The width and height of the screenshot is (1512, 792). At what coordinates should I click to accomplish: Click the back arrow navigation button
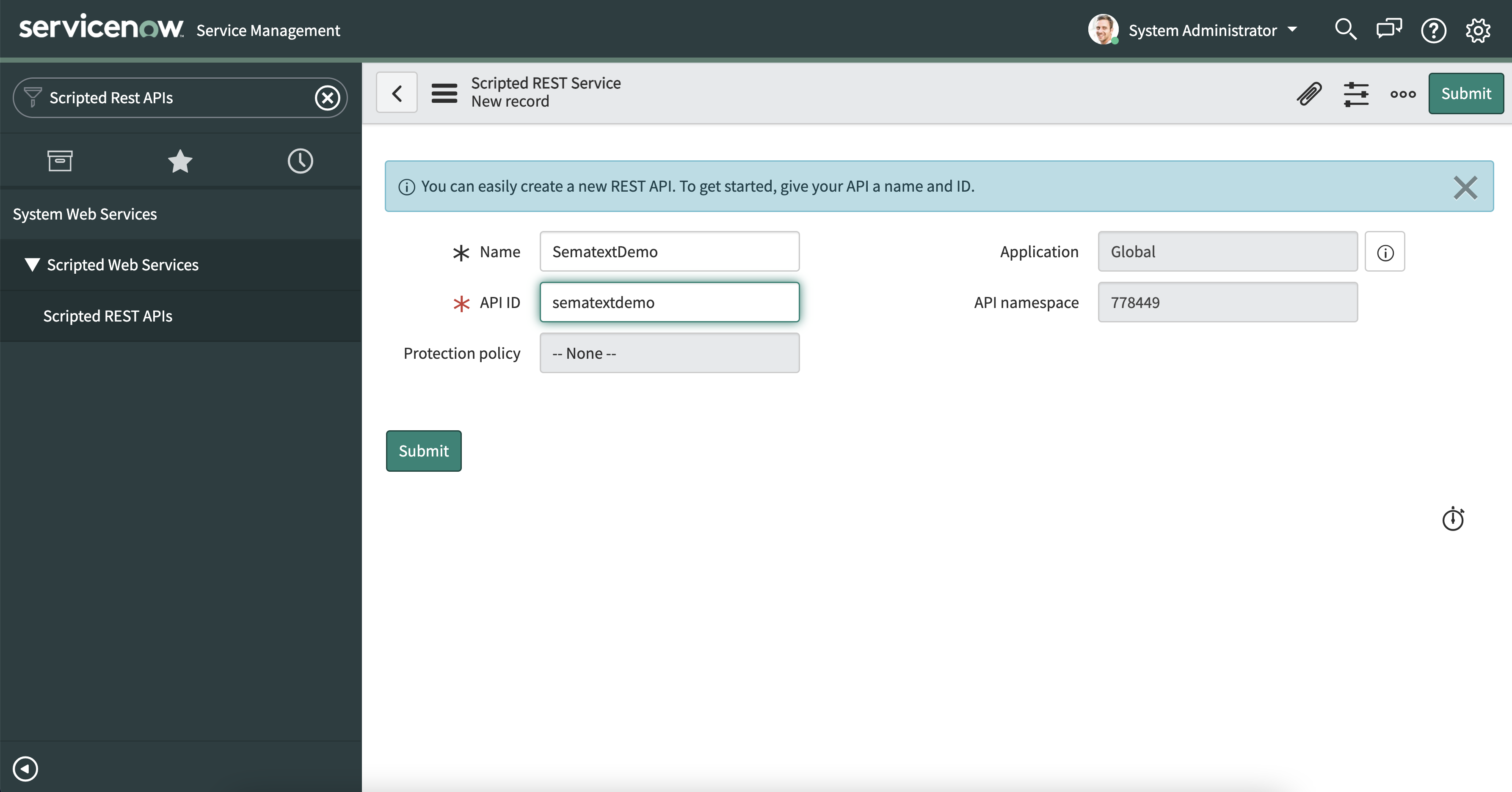[398, 92]
